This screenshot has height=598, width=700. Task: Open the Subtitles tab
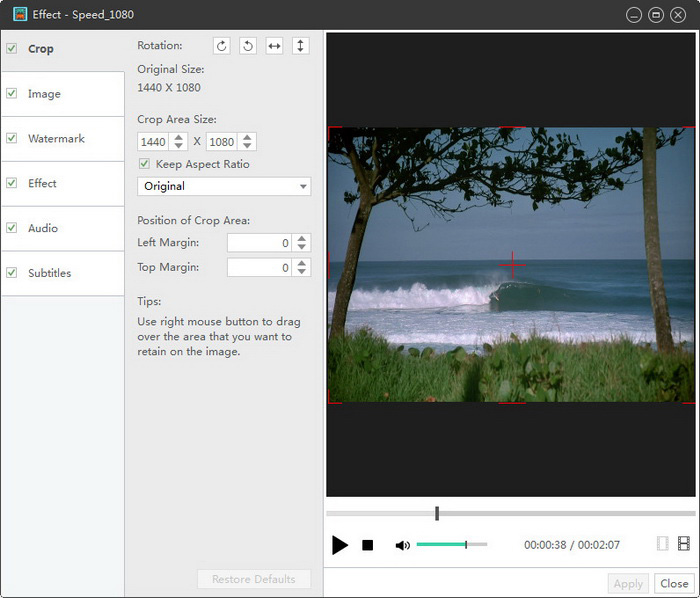(50, 273)
